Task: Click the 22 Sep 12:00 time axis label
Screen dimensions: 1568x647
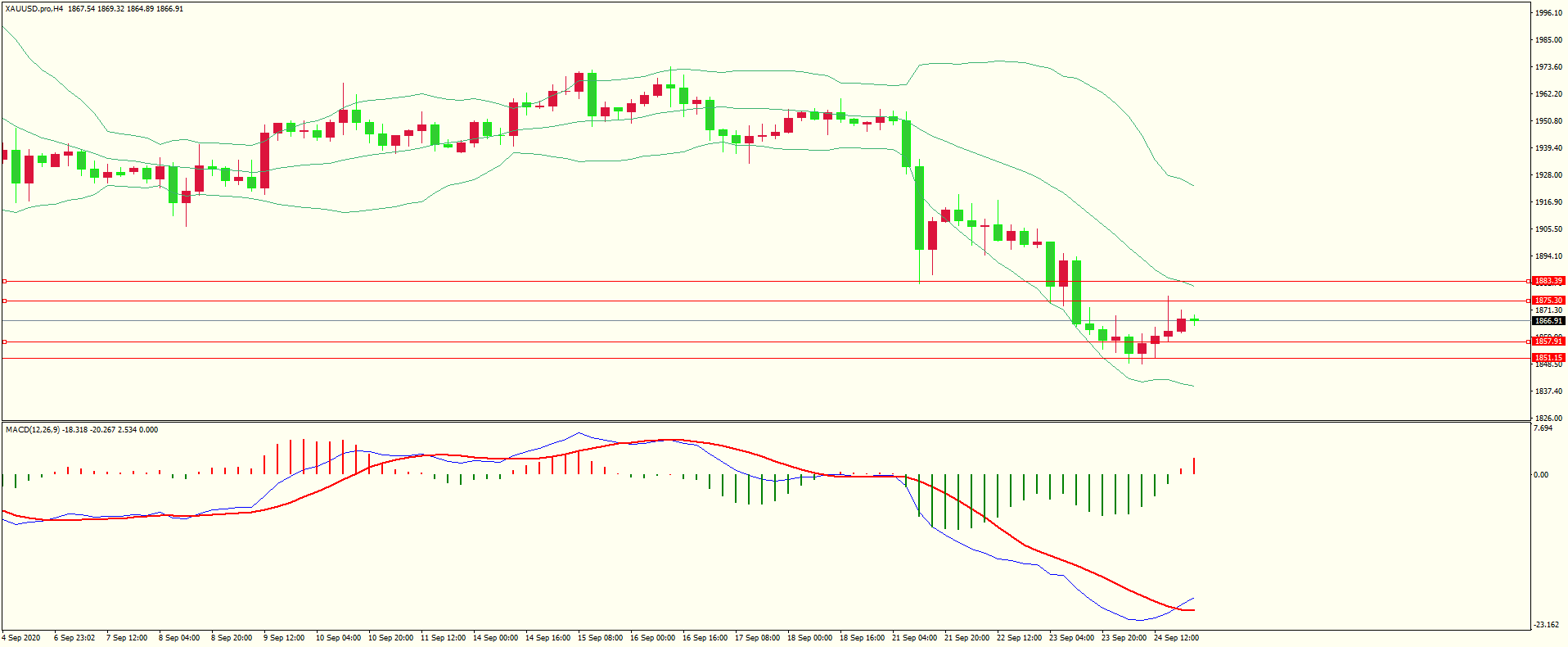Action: [1019, 638]
